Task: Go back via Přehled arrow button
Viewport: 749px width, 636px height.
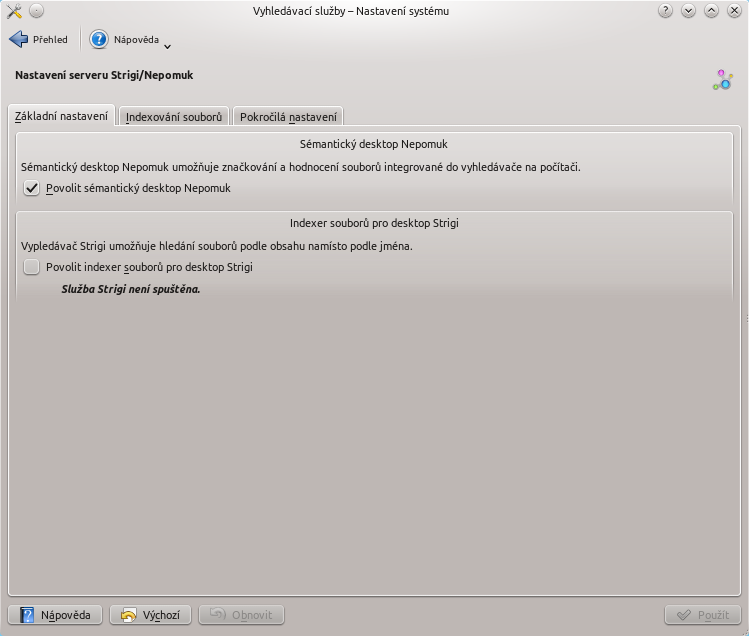Action: pos(39,40)
